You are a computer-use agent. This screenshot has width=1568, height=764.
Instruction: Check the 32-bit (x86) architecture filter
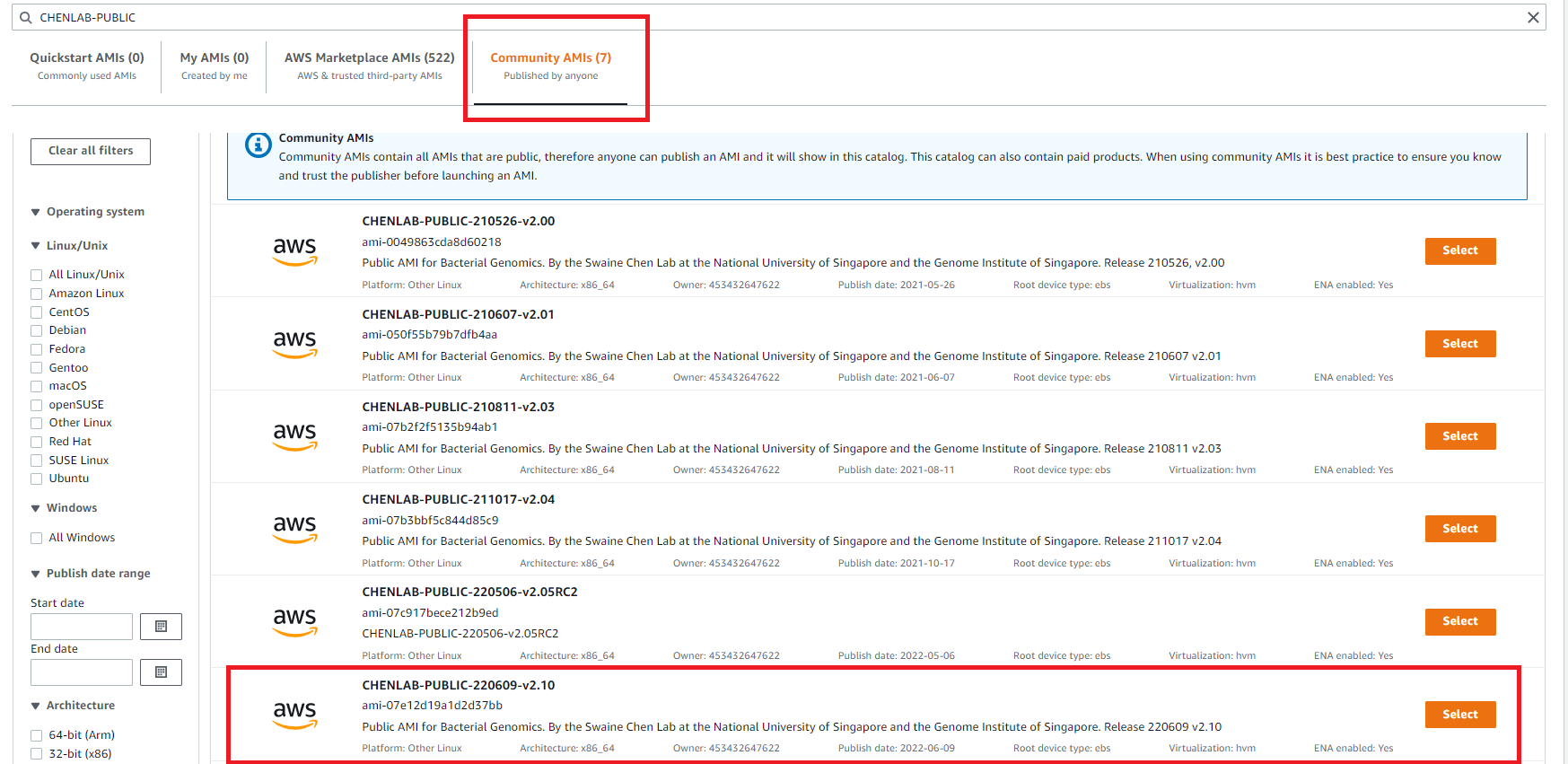(37, 754)
